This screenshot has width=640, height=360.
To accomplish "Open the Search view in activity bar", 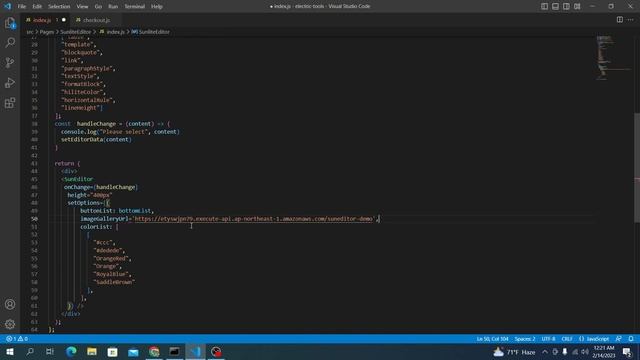I will pyautogui.click(x=10, y=42).
